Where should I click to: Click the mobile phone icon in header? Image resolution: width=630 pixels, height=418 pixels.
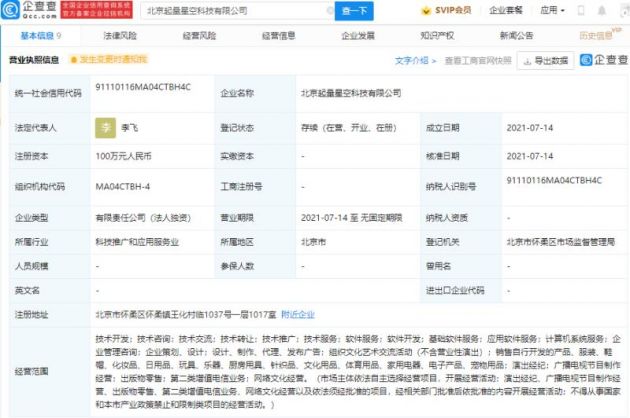[x=581, y=10]
